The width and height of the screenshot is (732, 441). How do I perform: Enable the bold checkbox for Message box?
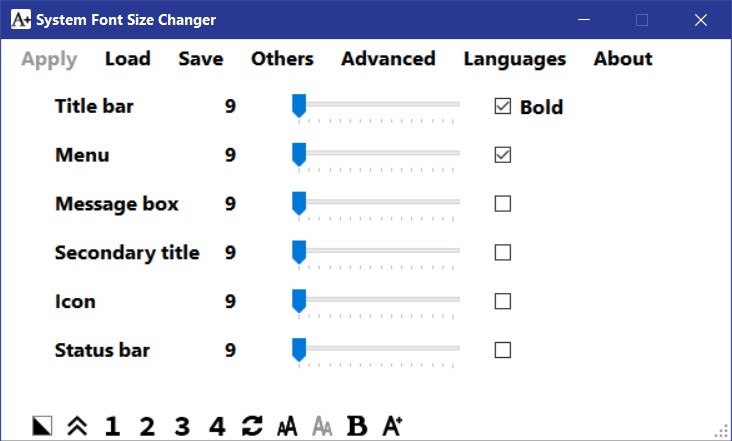click(x=503, y=204)
